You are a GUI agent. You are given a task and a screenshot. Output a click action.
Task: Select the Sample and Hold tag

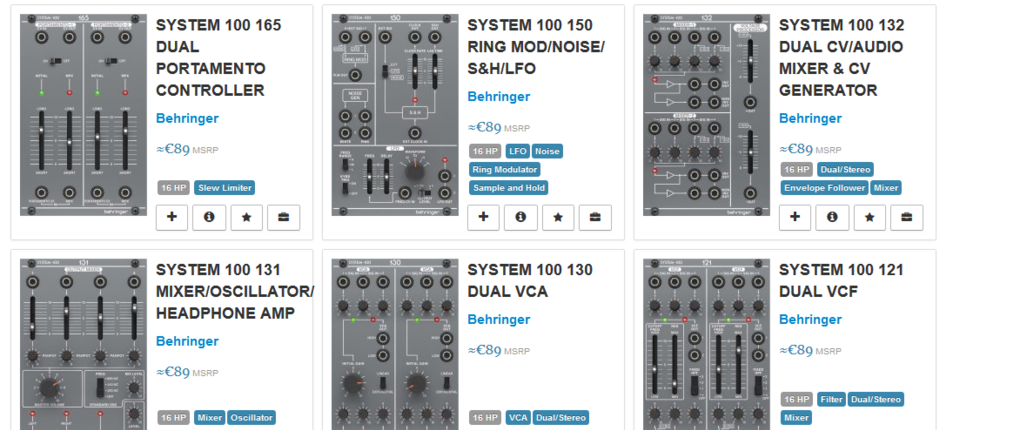coord(509,188)
